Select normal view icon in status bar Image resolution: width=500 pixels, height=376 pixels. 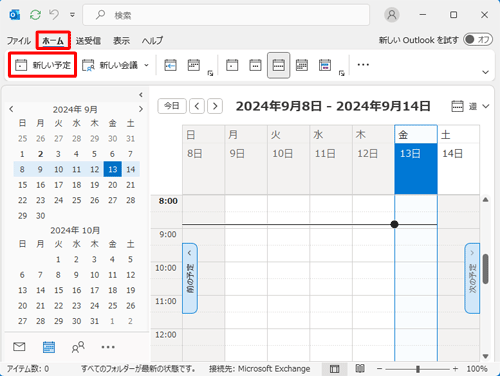(334, 369)
